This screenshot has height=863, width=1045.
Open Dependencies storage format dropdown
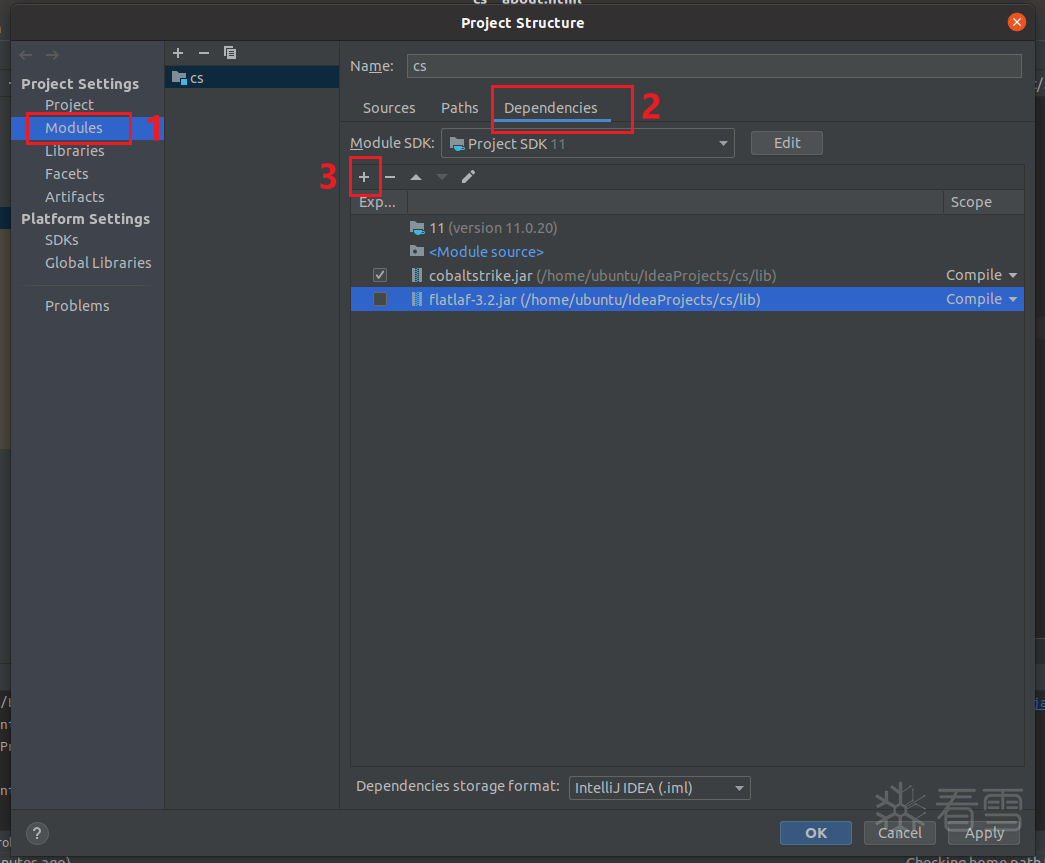pos(660,788)
